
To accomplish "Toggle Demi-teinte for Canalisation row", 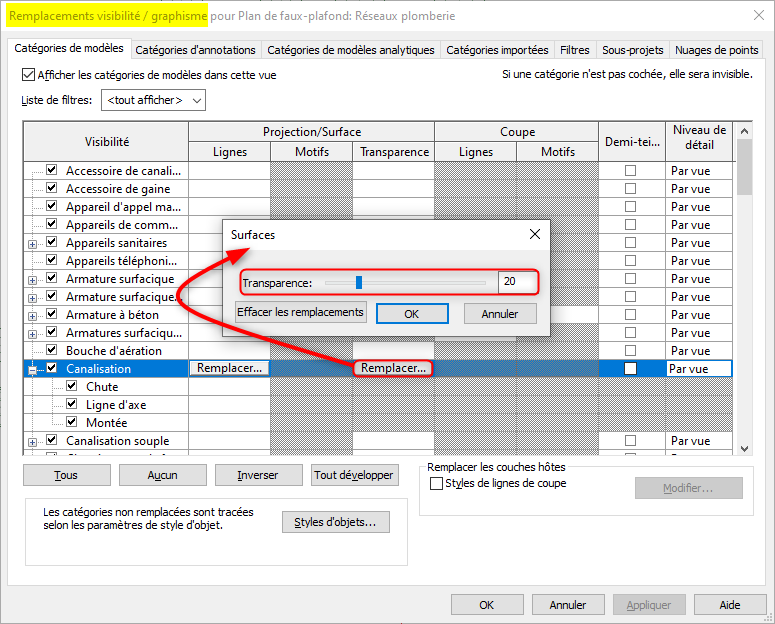I will 630,369.
